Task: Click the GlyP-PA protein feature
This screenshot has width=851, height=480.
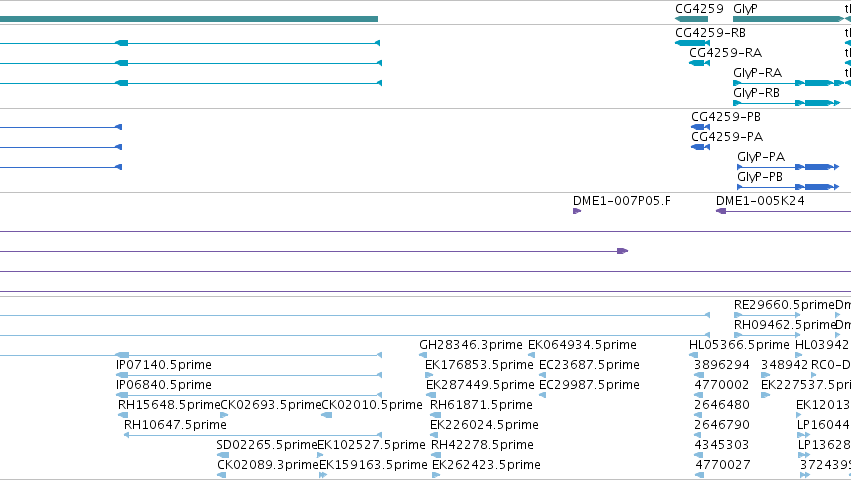Action: [x=788, y=167]
